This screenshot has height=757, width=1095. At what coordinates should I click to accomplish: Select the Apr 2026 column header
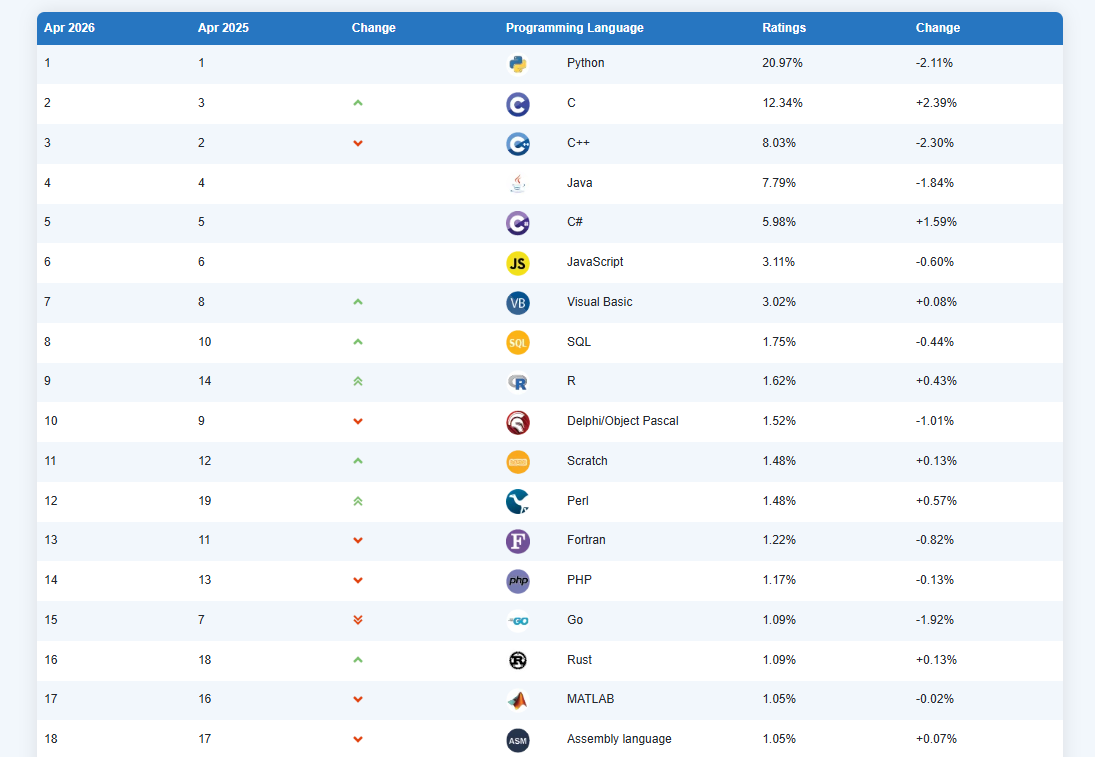click(x=68, y=28)
